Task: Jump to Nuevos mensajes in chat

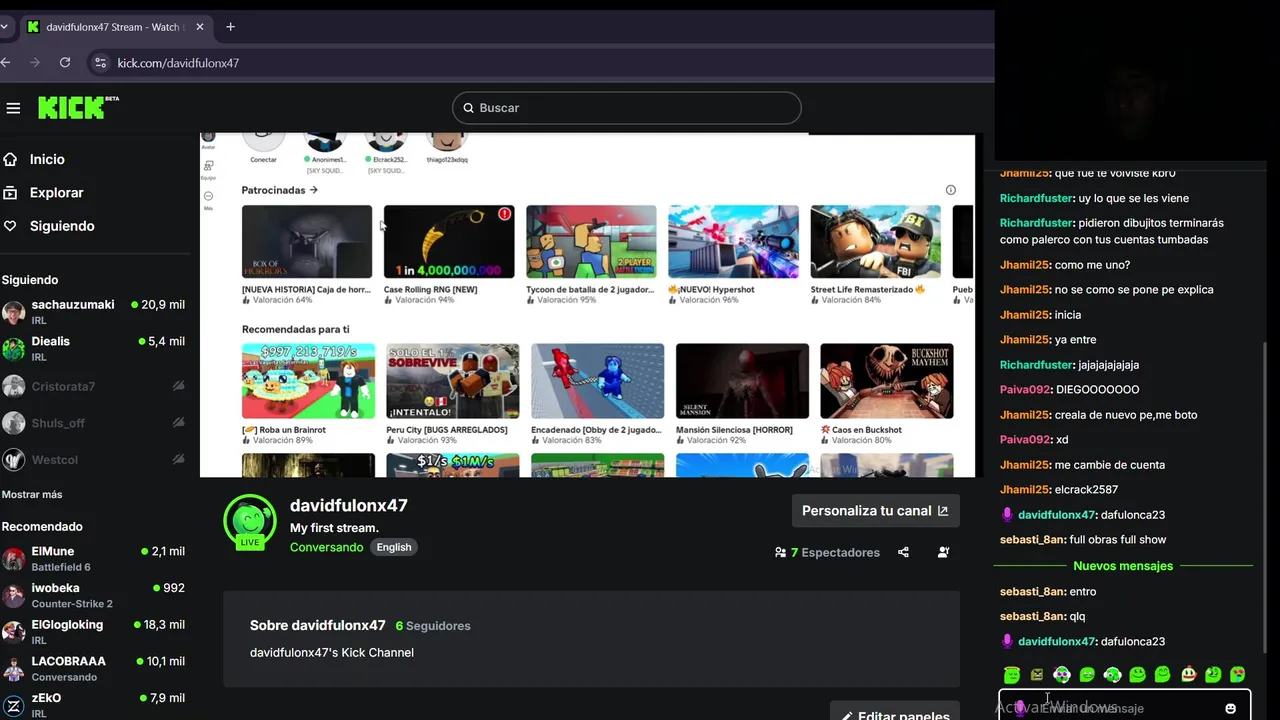Action: point(1123,566)
